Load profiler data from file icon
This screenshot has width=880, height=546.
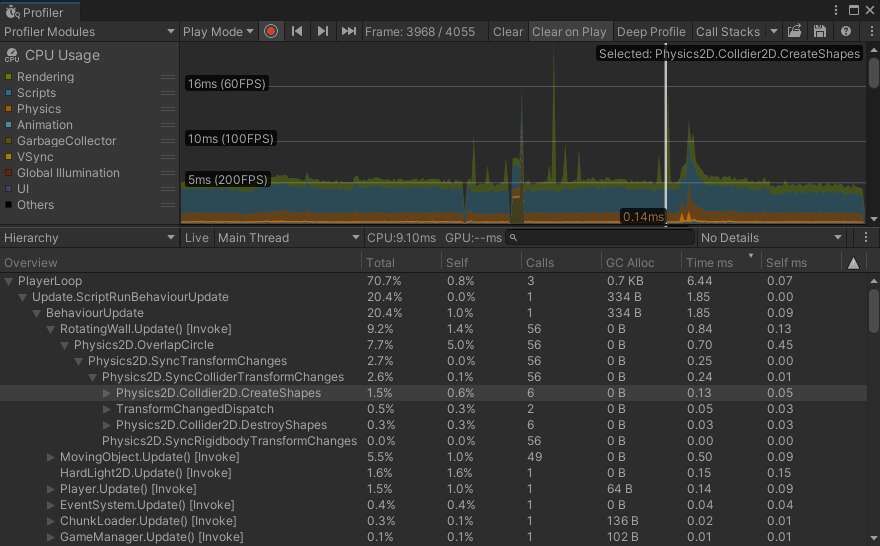click(x=795, y=31)
